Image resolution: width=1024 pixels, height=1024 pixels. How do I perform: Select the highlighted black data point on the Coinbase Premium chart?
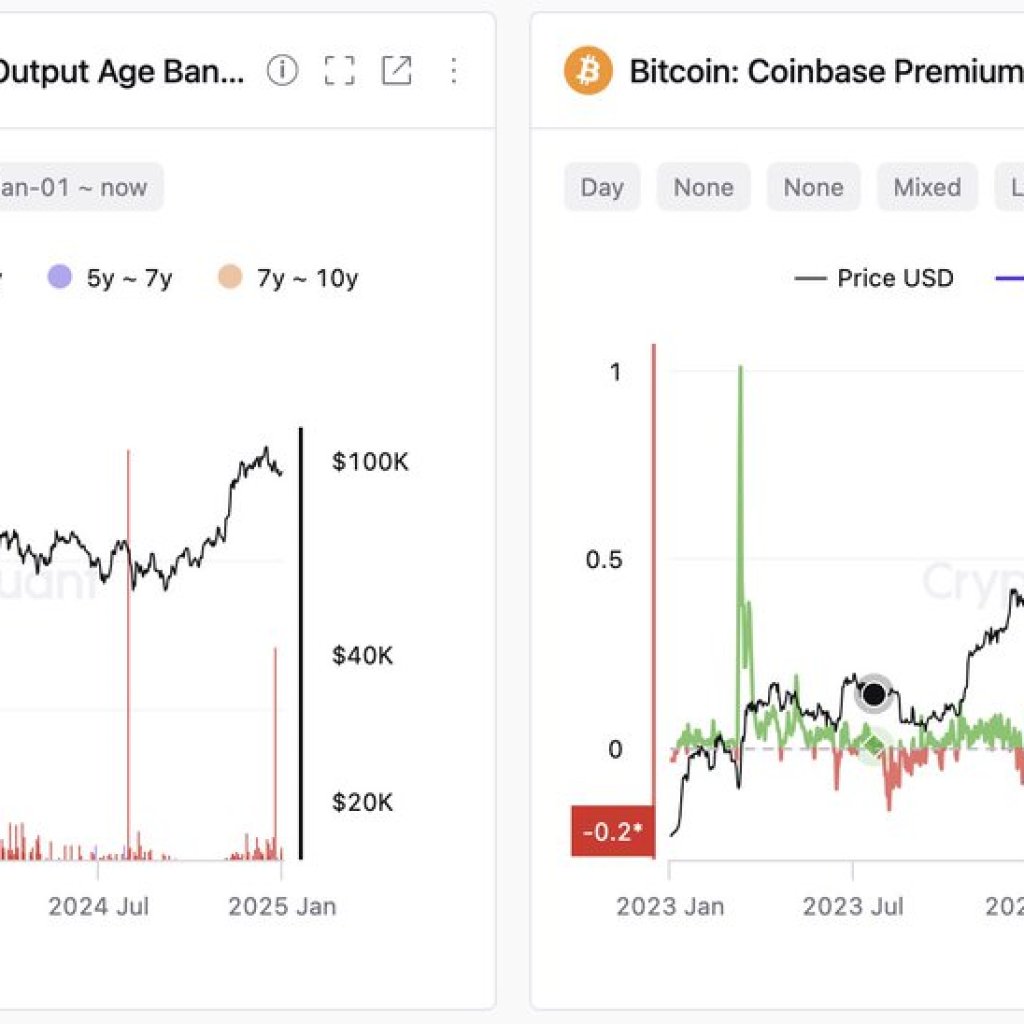coord(874,693)
